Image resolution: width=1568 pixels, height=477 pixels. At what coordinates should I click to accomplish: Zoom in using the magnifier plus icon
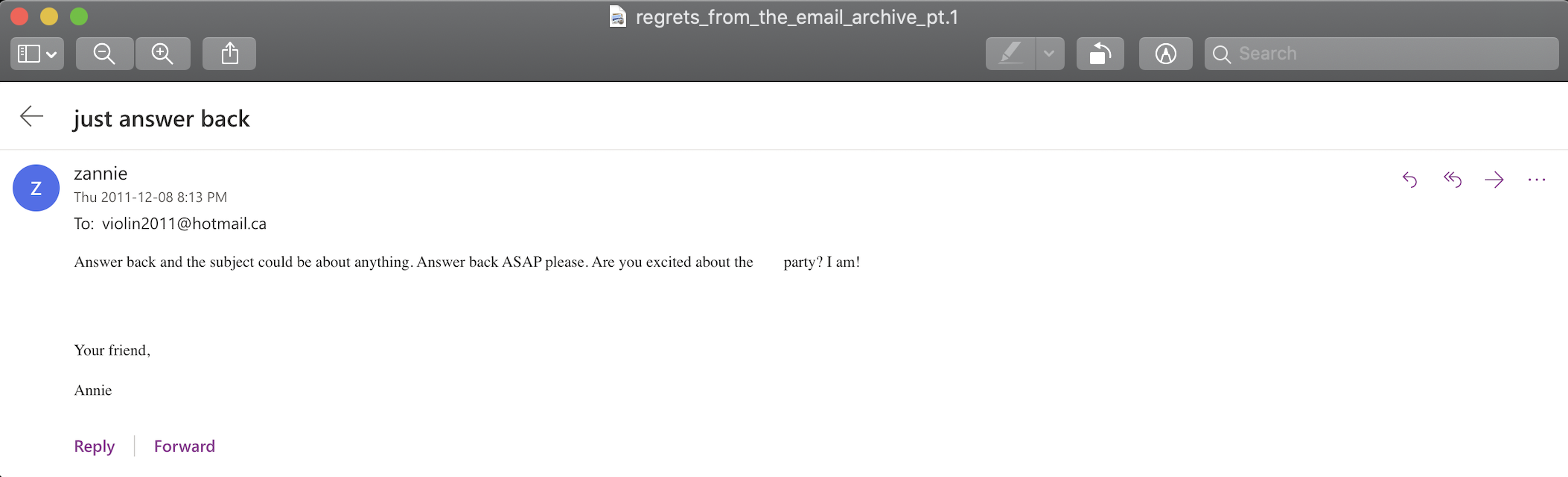click(162, 54)
